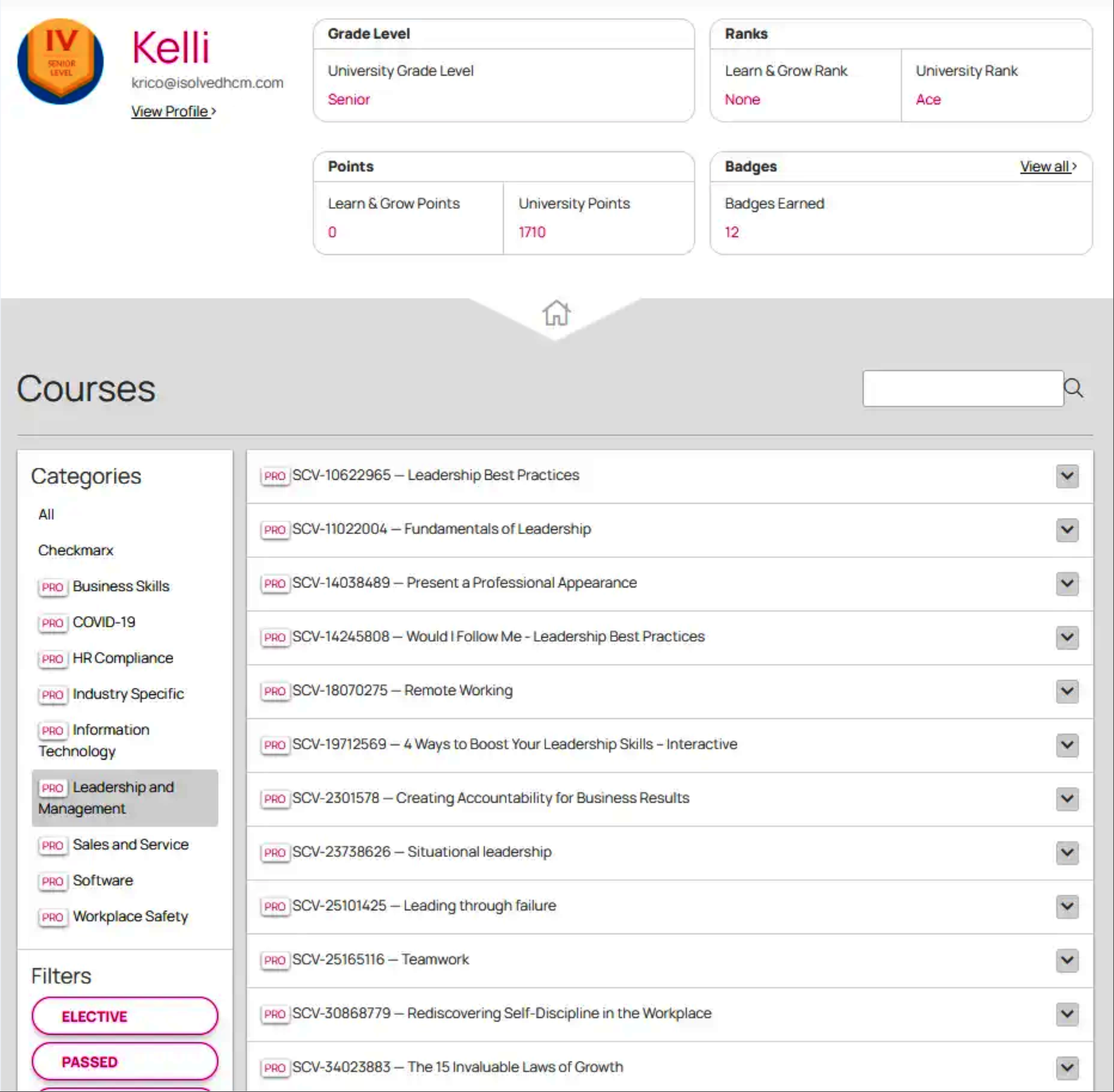Click the Senior Level IV badge avatar

(61, 61)
